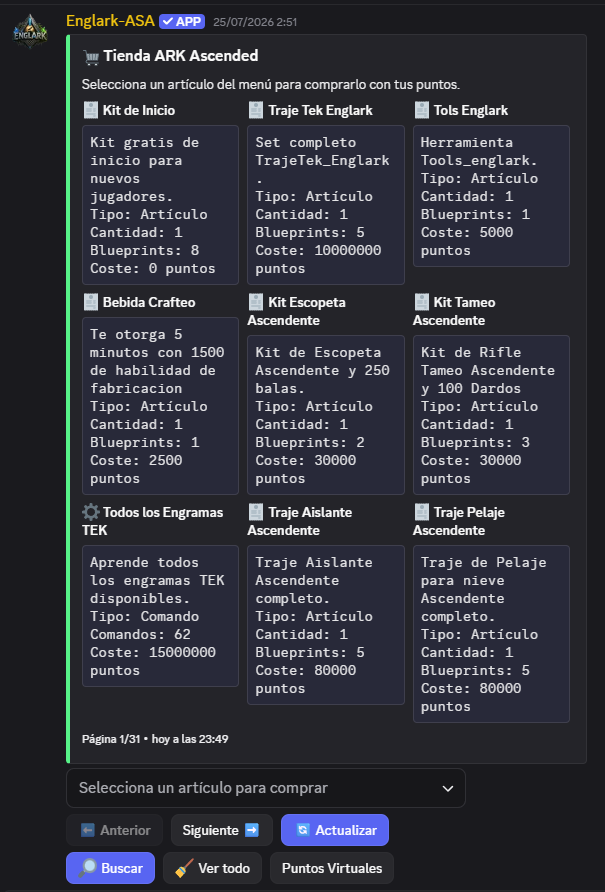605x892 pixels.
Task: Click the verified APP badge
Action: click(x=182, y=22)
